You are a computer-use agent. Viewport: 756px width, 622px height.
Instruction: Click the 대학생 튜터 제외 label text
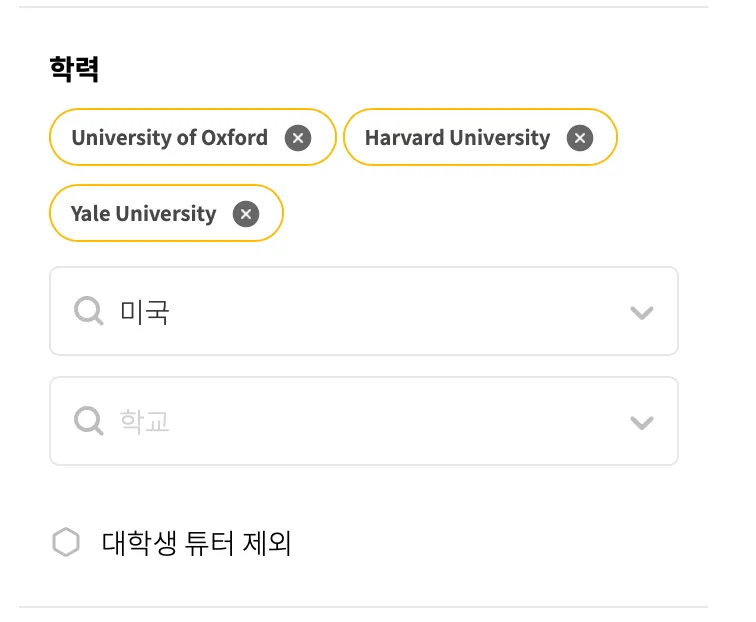196,544
